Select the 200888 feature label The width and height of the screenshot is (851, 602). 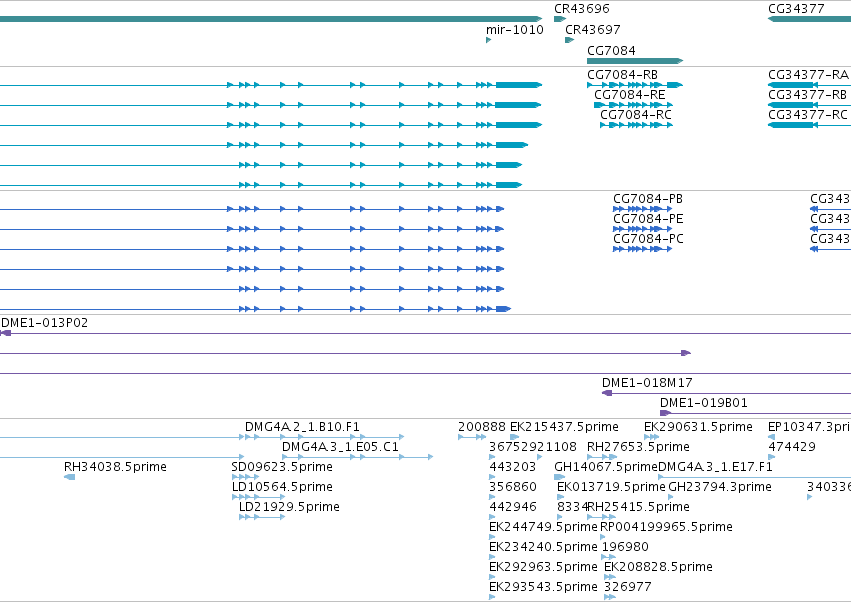click(x=481, y=427)
